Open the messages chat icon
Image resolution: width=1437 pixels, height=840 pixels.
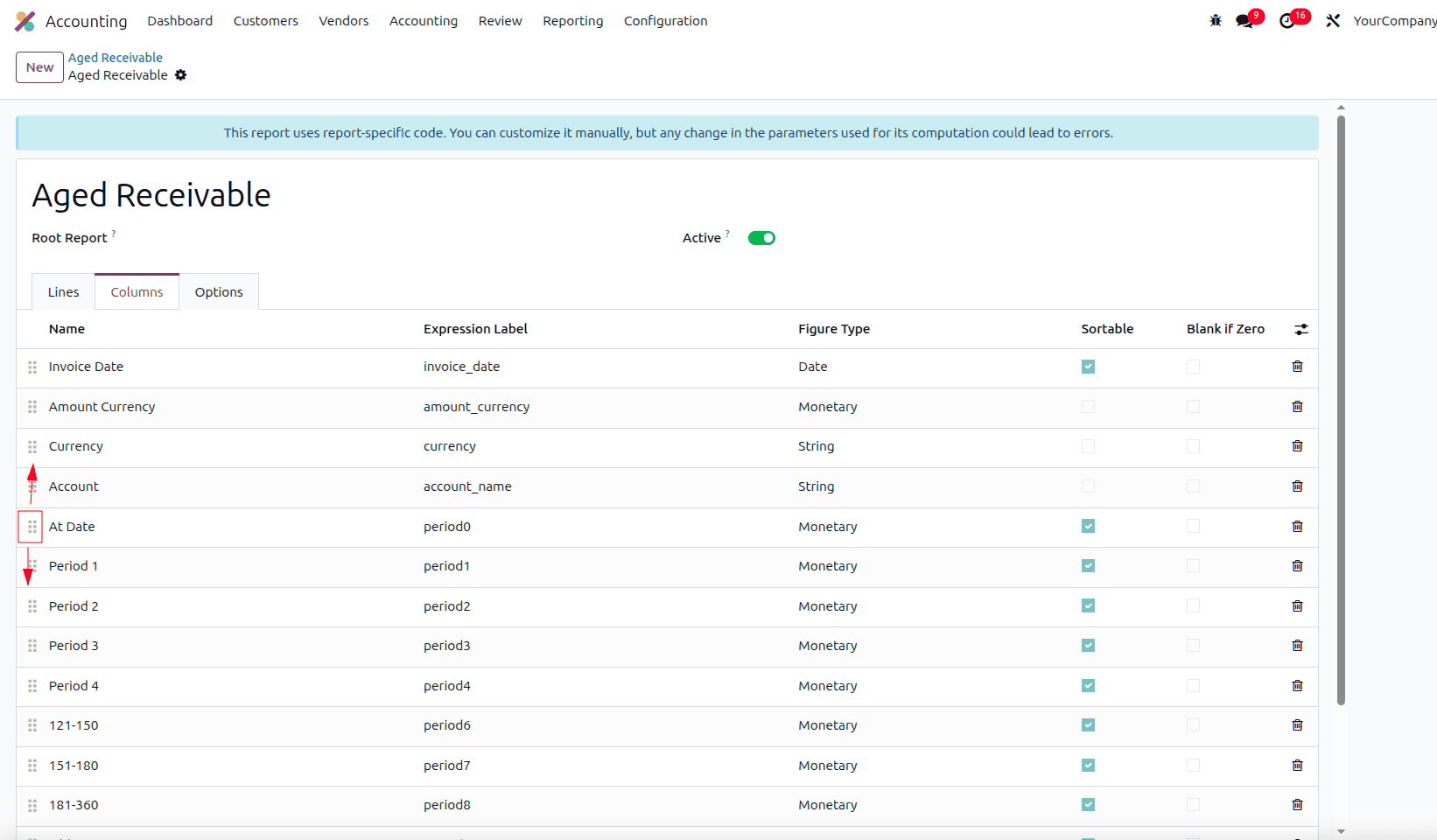click(x=1244, y=20)
